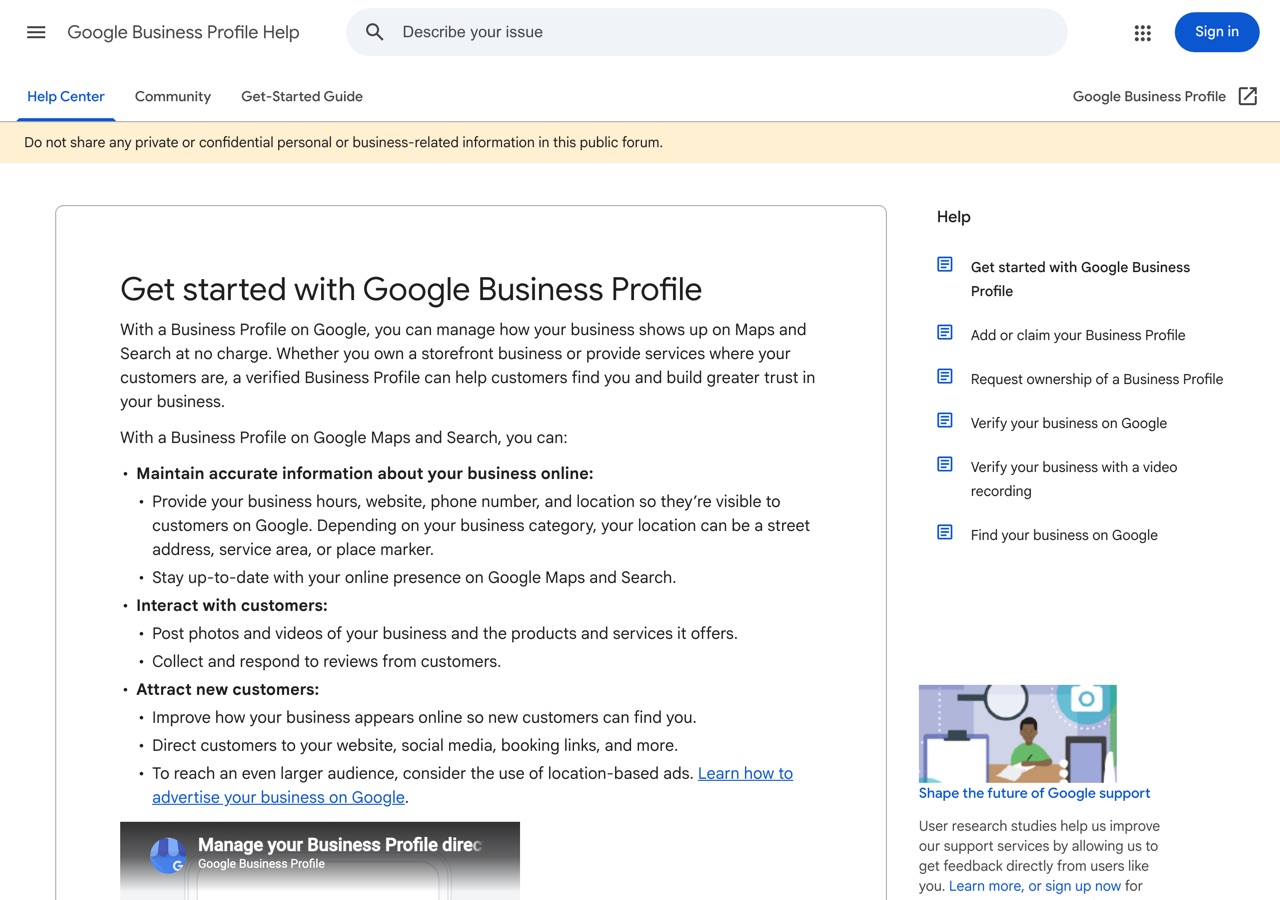
Task: Click document icon beside Verify your business with a video recording
Action: (945, 464)
